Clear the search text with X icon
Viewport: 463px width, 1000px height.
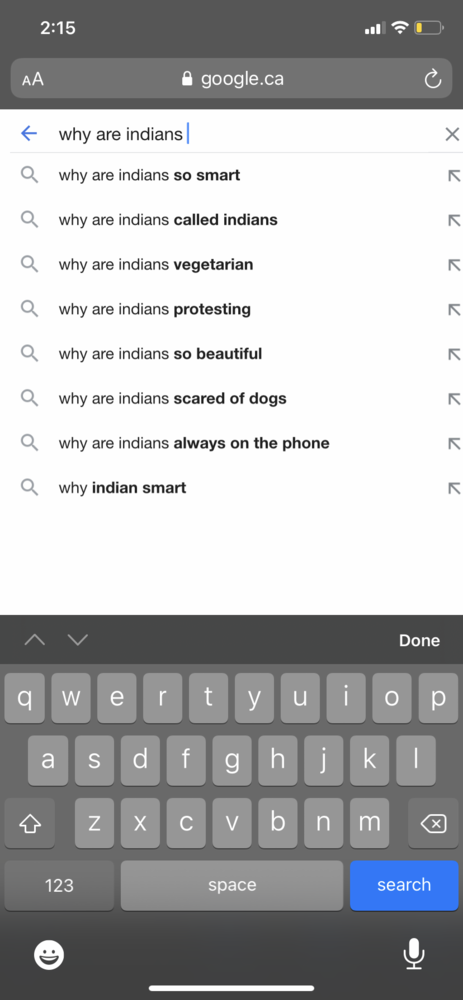(452, 134)
